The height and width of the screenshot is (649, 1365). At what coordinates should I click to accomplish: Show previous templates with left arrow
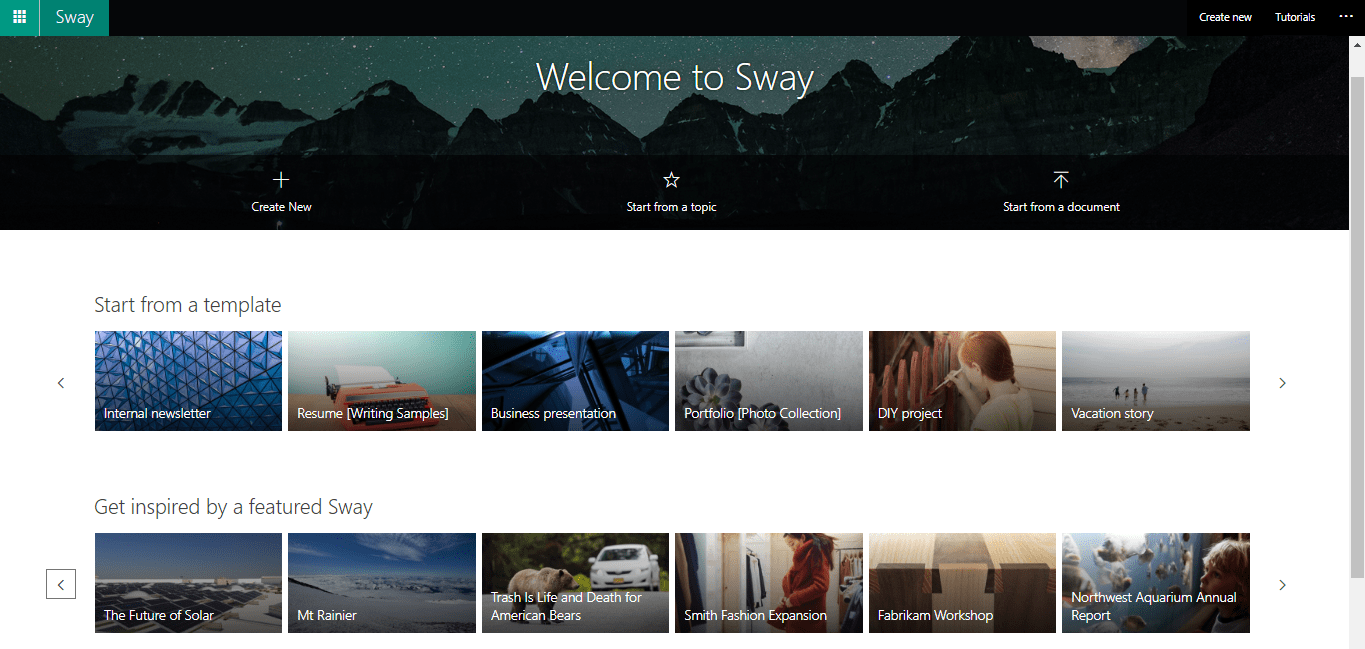tap(61, 383)
